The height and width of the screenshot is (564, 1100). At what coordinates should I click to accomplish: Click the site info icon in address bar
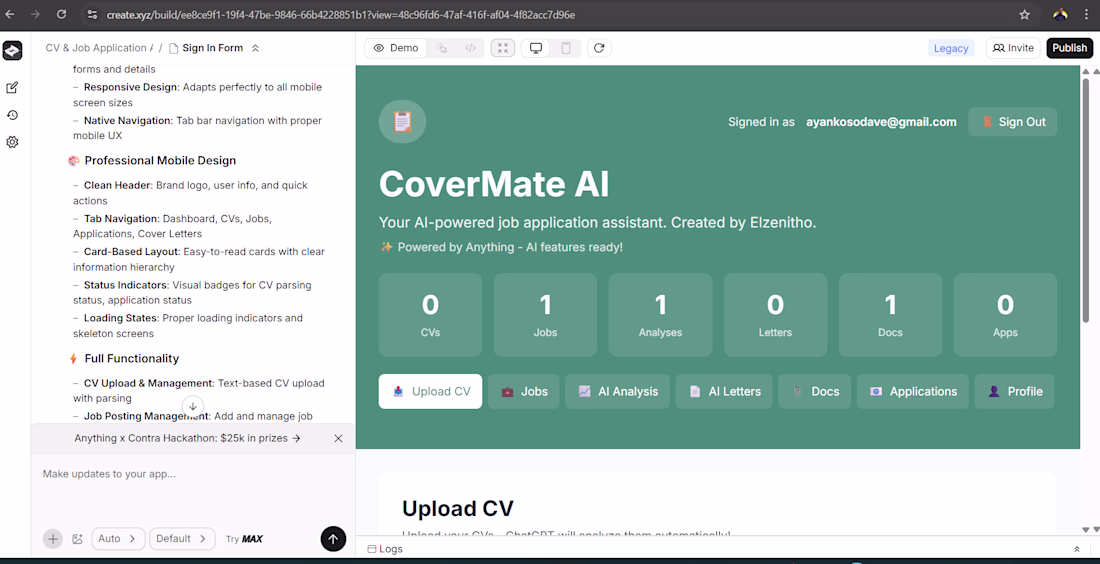91,14
